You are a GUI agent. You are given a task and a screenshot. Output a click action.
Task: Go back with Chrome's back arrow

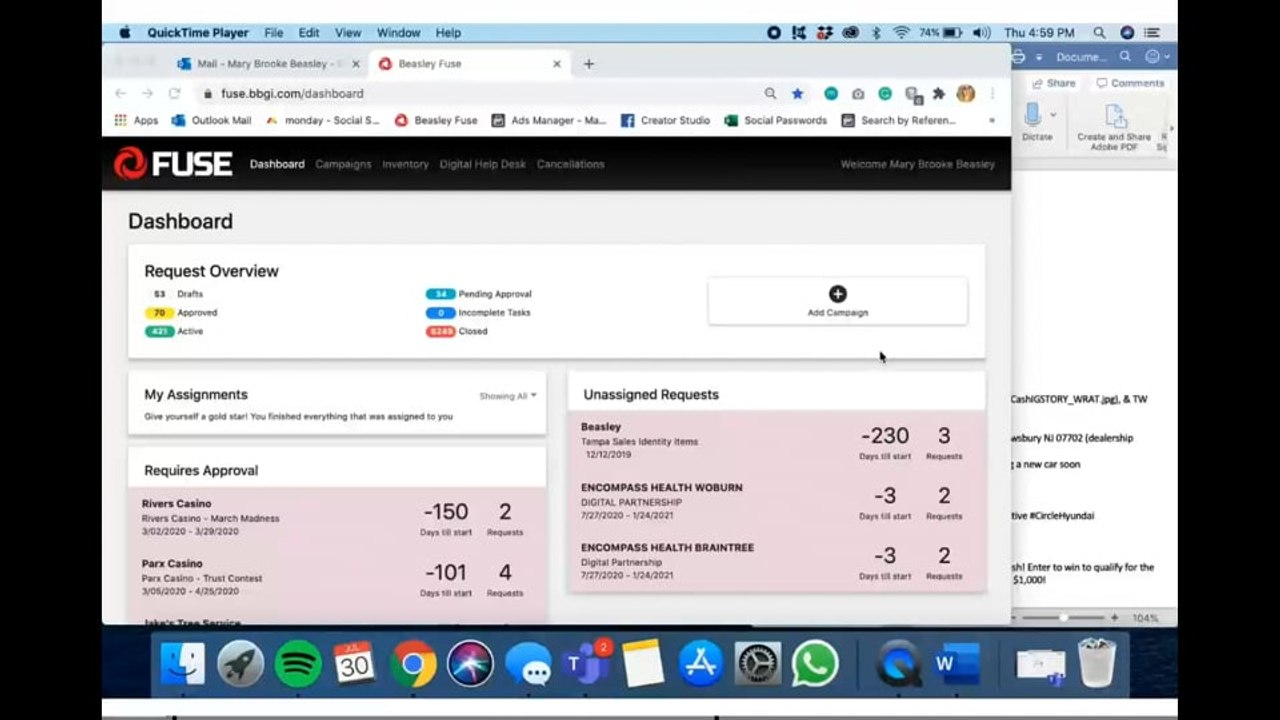120,93
